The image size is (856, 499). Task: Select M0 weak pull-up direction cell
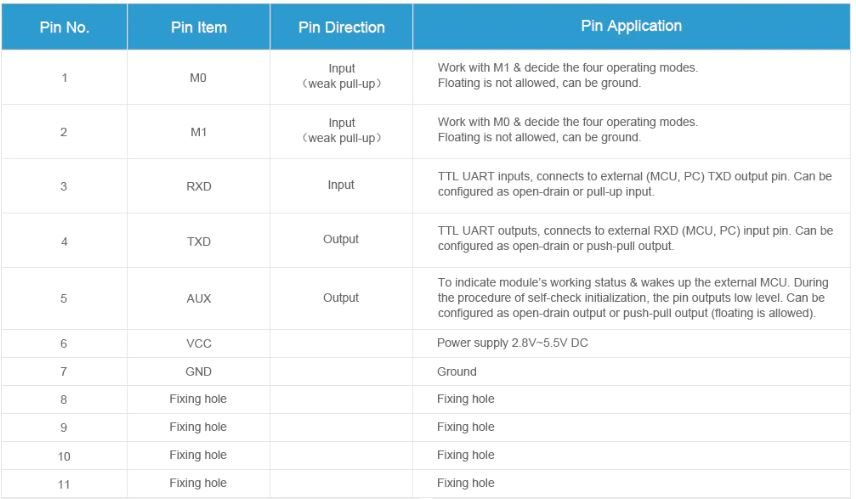tap(341, 76)
